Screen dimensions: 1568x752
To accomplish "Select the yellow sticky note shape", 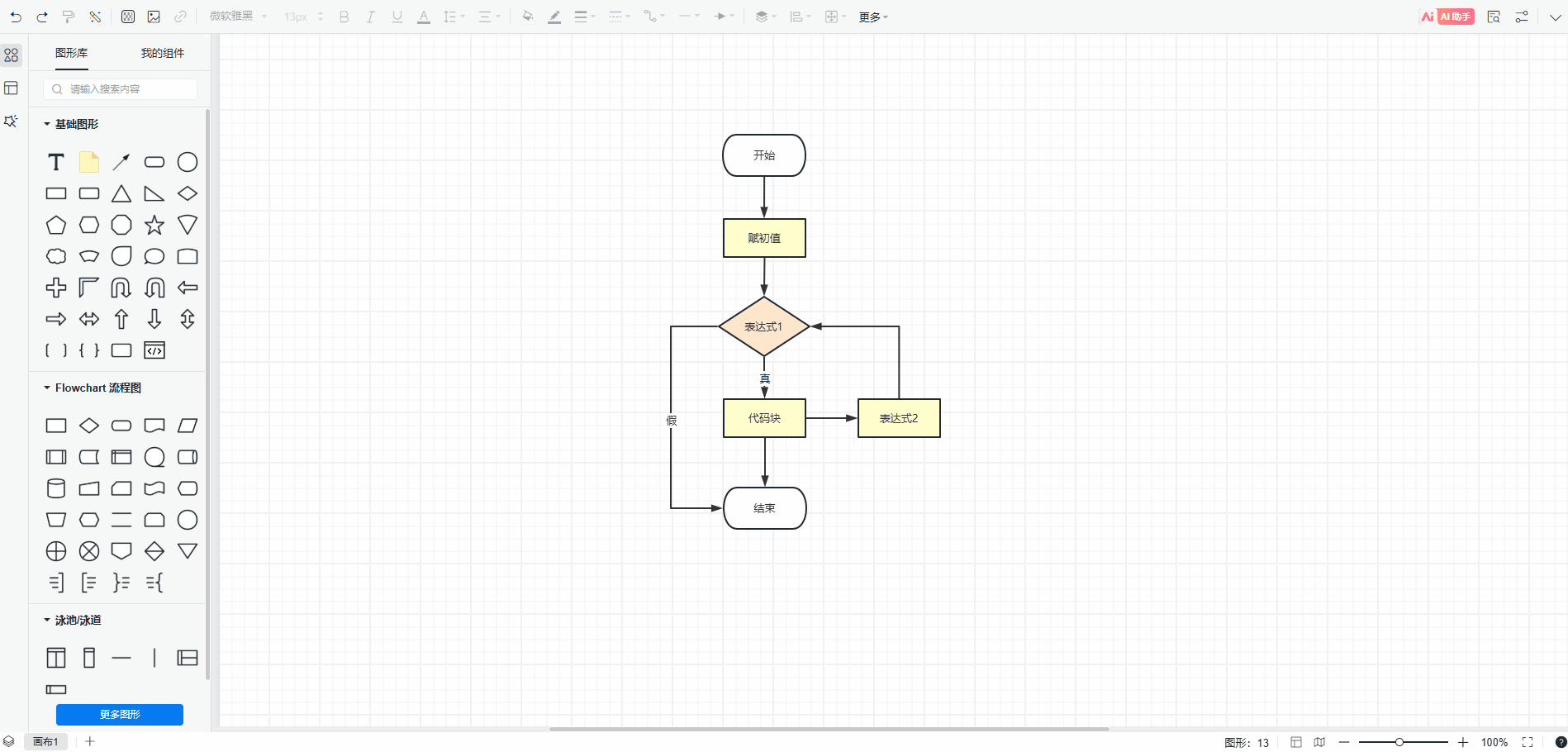I will (89, 162).
